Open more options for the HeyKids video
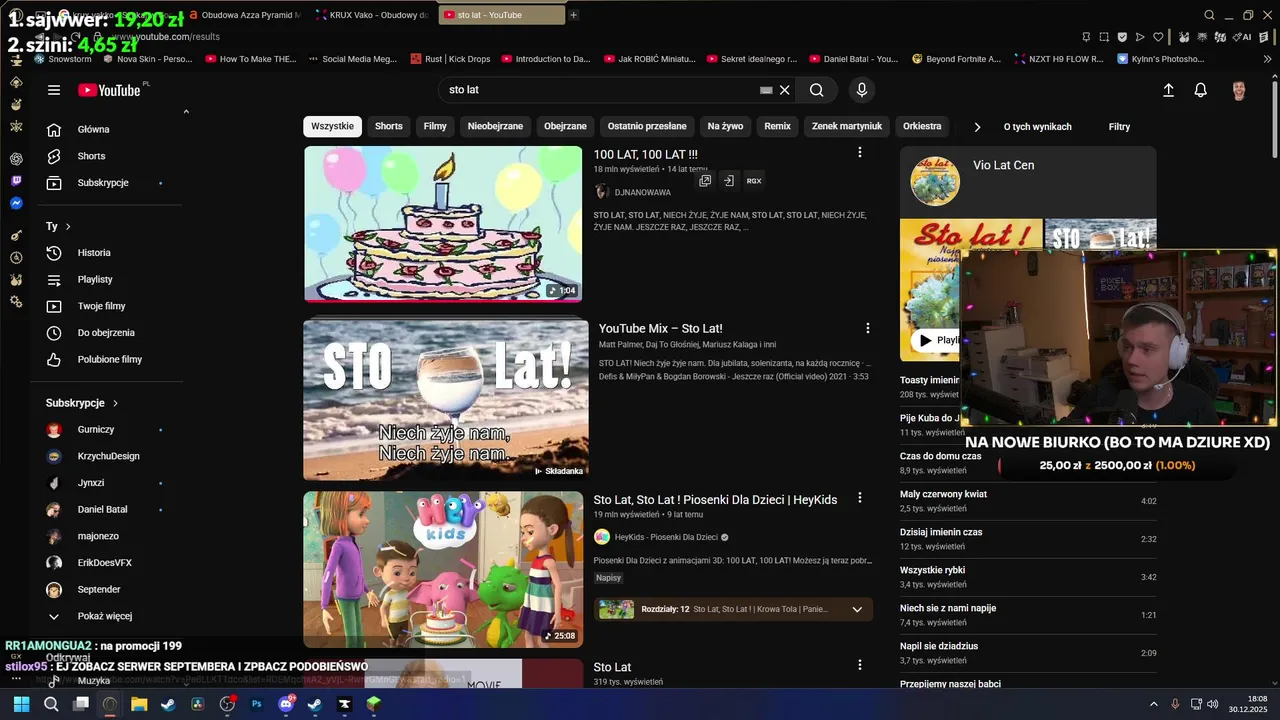Image resolution: width=1280 pixels, height=720 pixels. point(859,499)
